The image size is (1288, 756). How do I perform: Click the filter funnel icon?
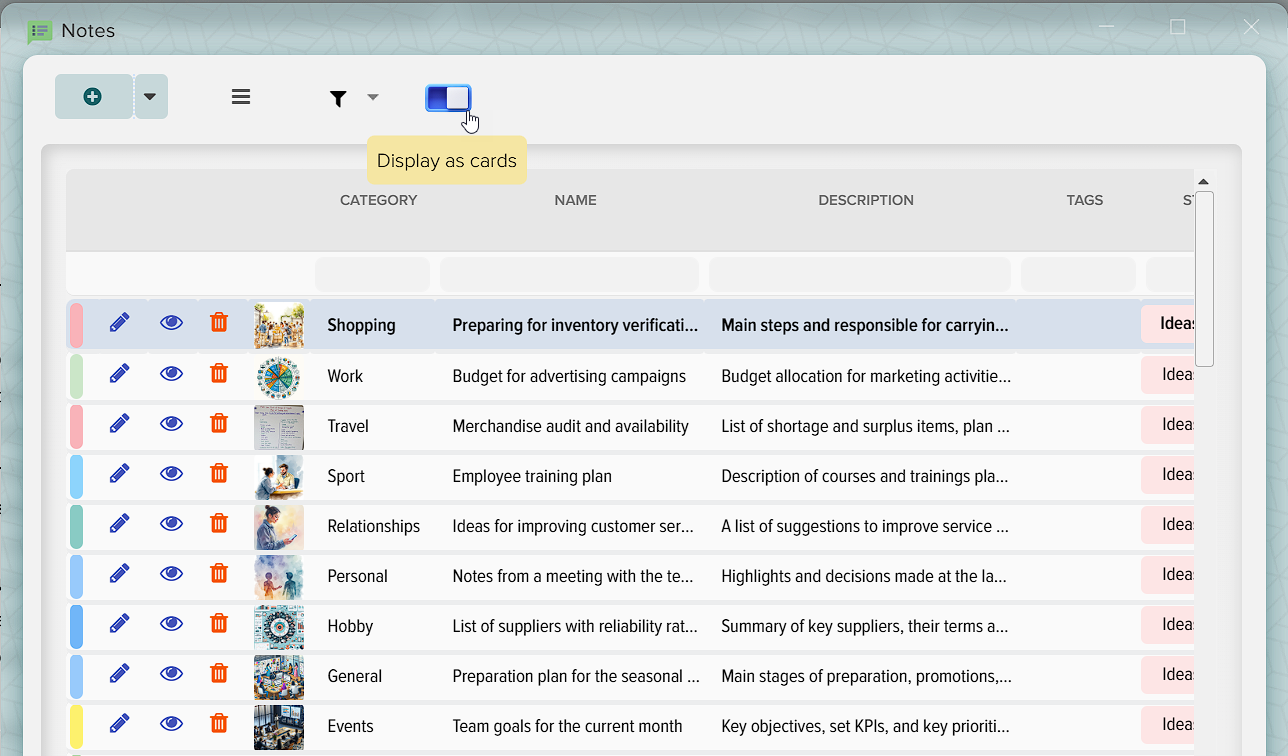pos(339,98)
